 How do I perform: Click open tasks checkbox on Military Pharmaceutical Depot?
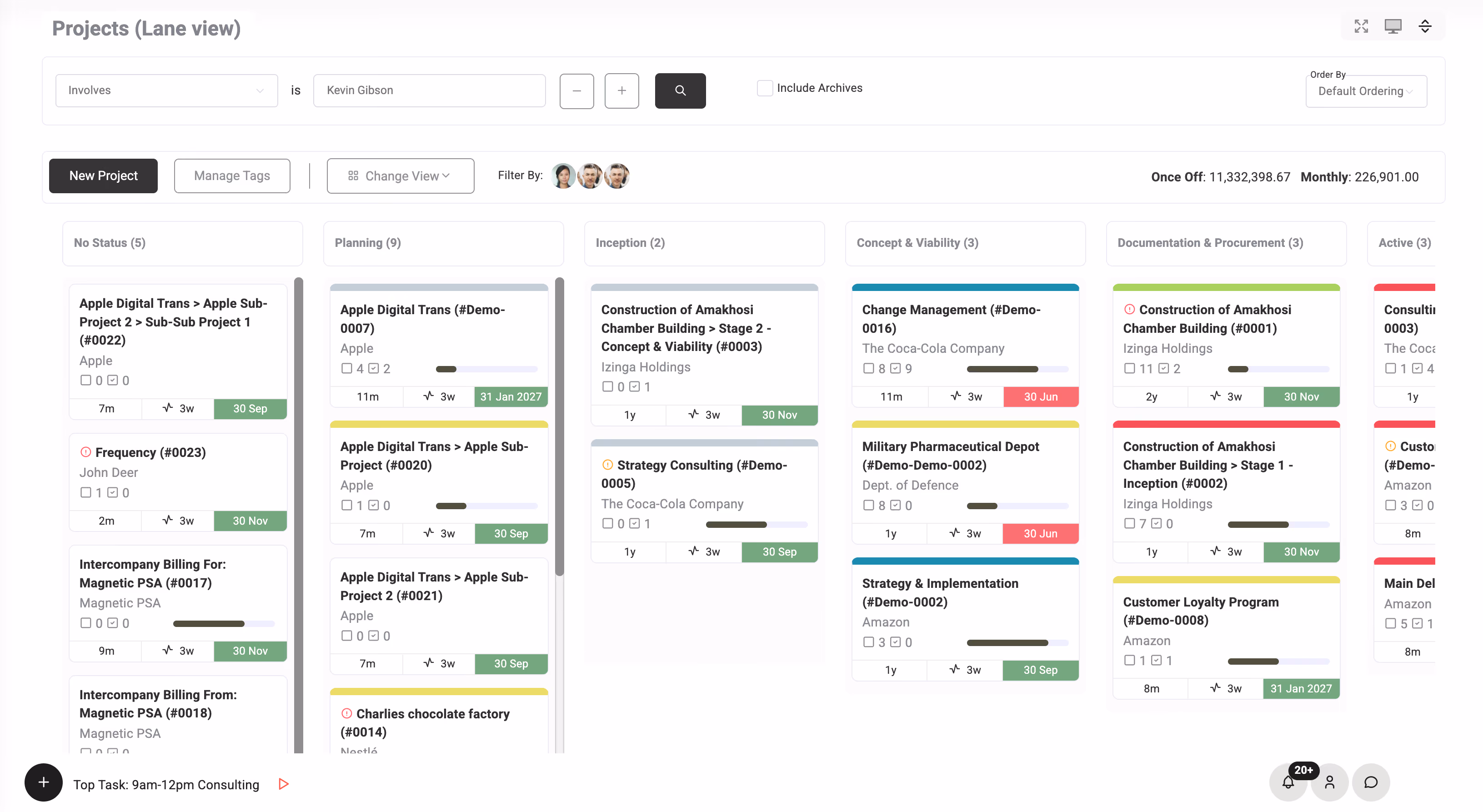pos(869,505)
